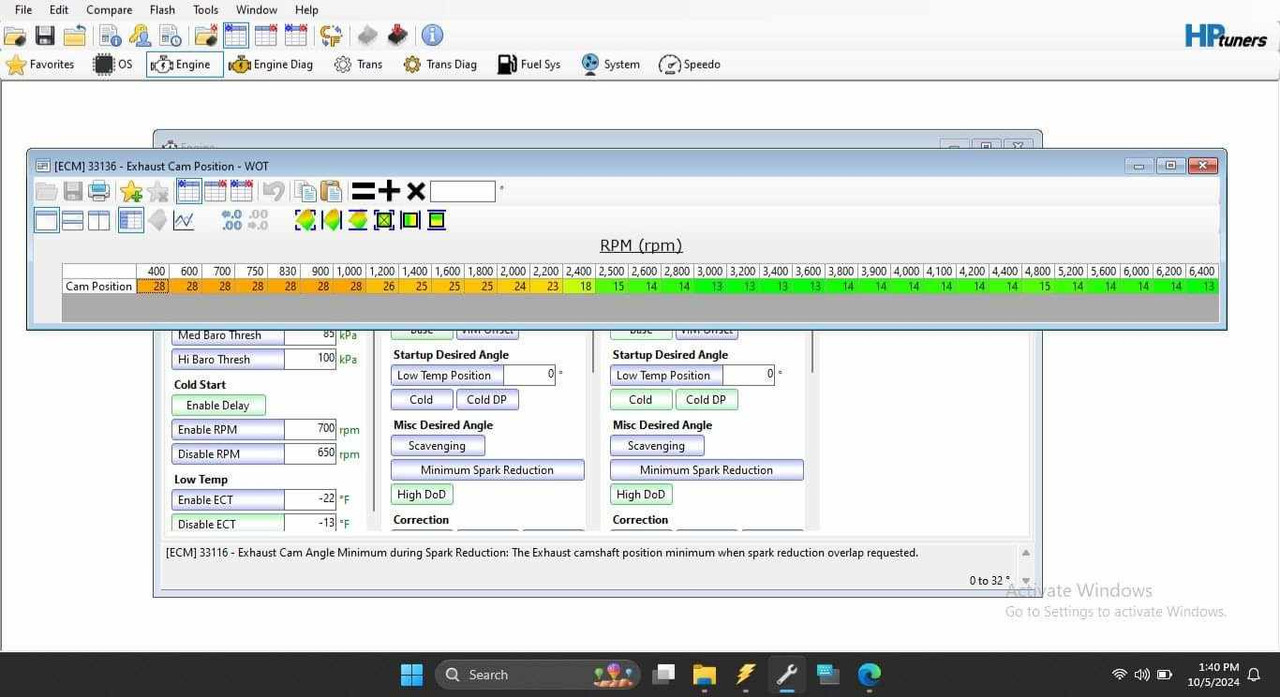Click the red arrow write chip icon
This screenshot has height=697, width=1280.
(398, 36)
